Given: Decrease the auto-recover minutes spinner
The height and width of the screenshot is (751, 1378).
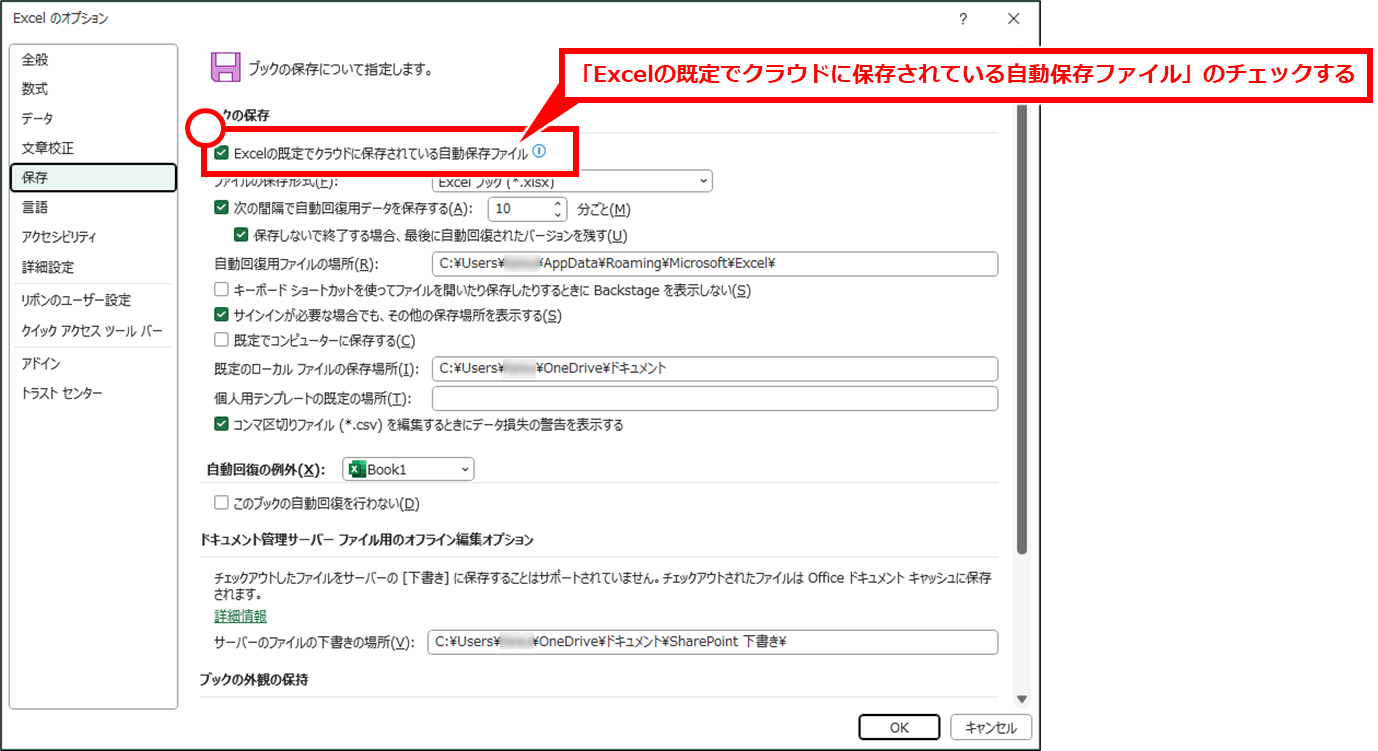Looking at the screenshot, I should [x=557, y=215].
